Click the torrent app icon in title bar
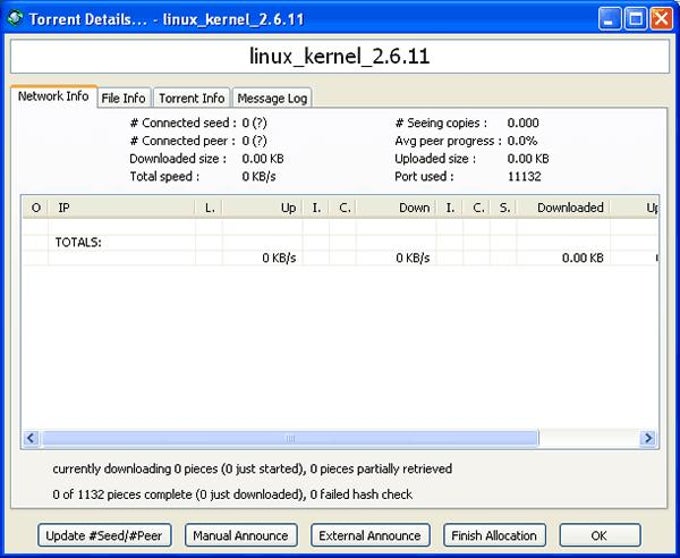The image size is (680, 558). pyautogui.click(x=15, y=18)
